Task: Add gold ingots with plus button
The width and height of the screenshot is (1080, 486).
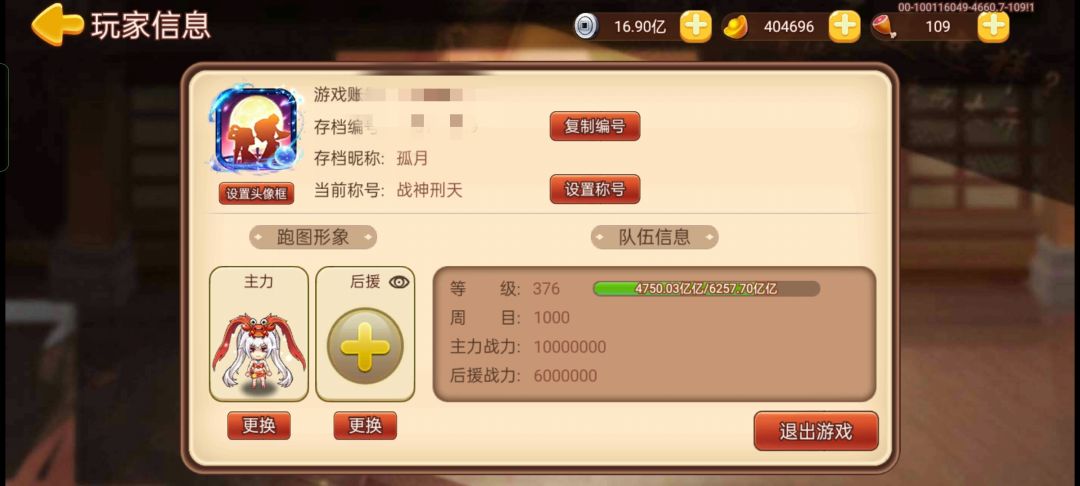Action: coord(844,27)
